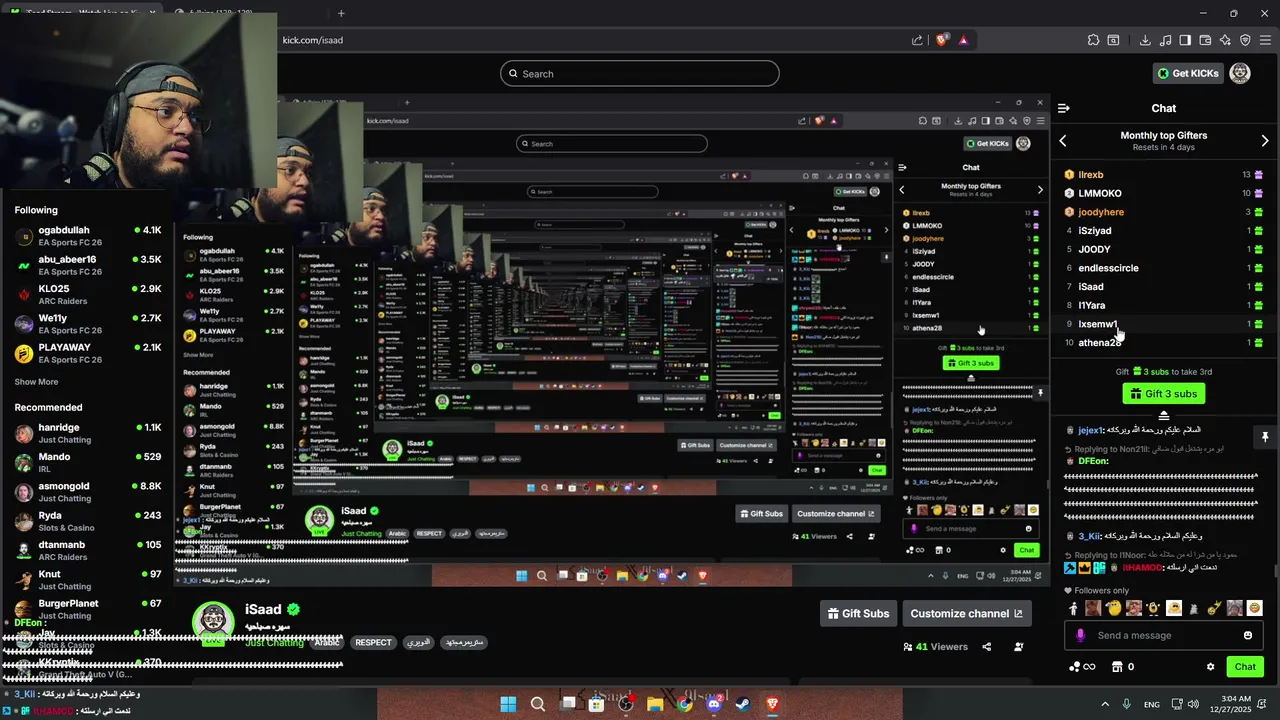This screenshot has width=1280, height=720.
Task: Open chat settings gear beside the Chat button
Action: click(1210, 667)
